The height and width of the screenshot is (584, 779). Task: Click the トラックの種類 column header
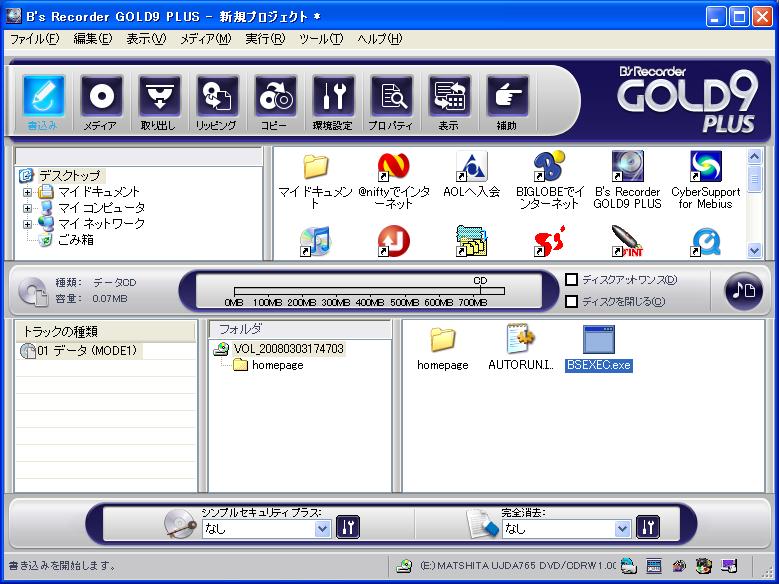pyautogui.click(x=105, y=332)
